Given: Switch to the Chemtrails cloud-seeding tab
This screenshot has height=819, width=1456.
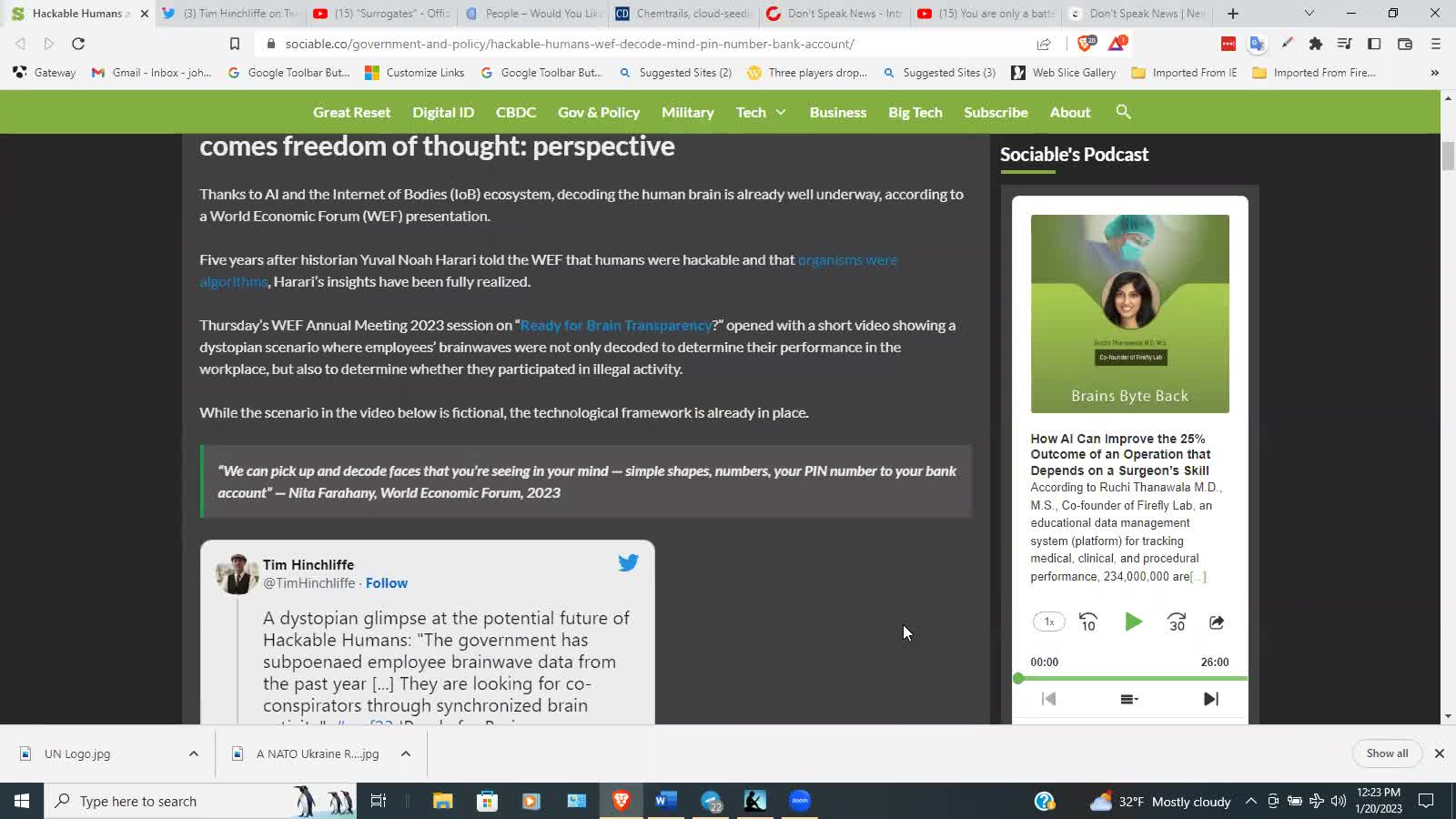Looking at the screenshot, I should tap(684, 14).
